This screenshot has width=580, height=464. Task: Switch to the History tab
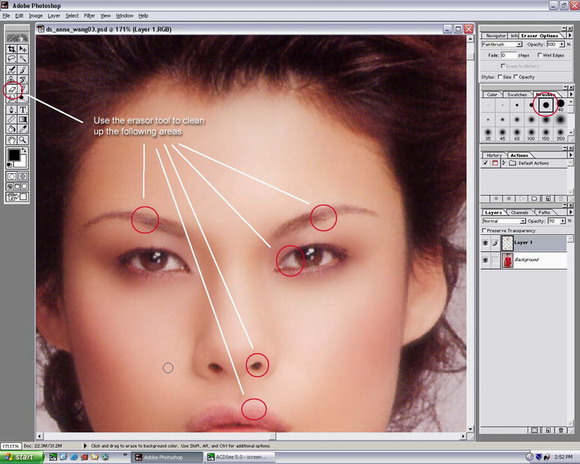(494, 155)
